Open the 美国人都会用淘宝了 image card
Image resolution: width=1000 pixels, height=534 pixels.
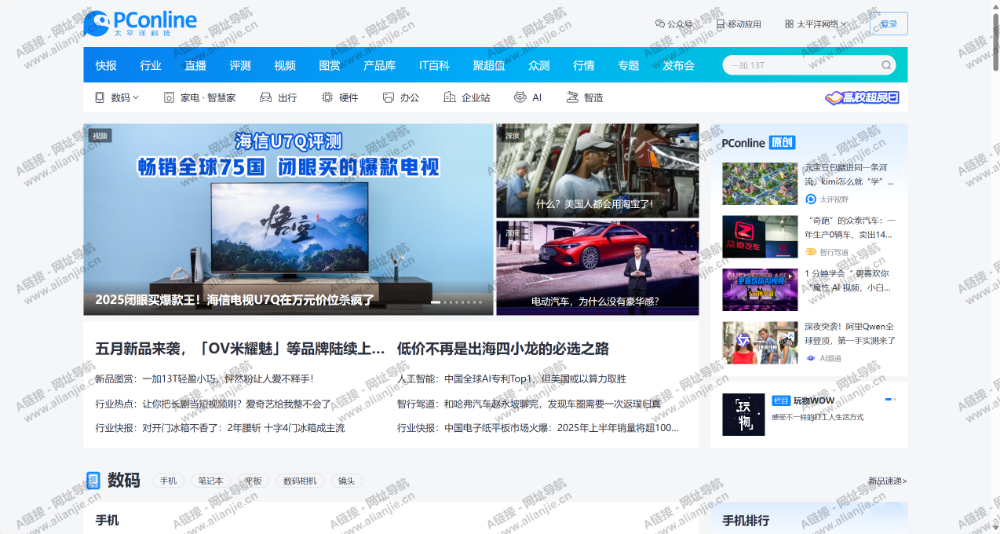[x=598, y=170]
